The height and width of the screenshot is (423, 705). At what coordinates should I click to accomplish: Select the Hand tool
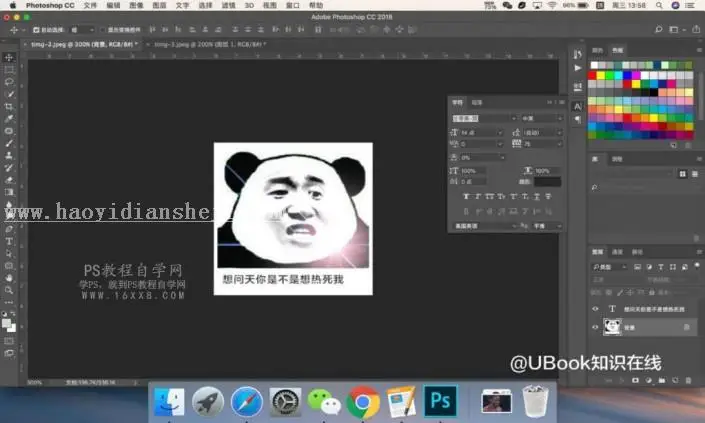pos(9,278)
